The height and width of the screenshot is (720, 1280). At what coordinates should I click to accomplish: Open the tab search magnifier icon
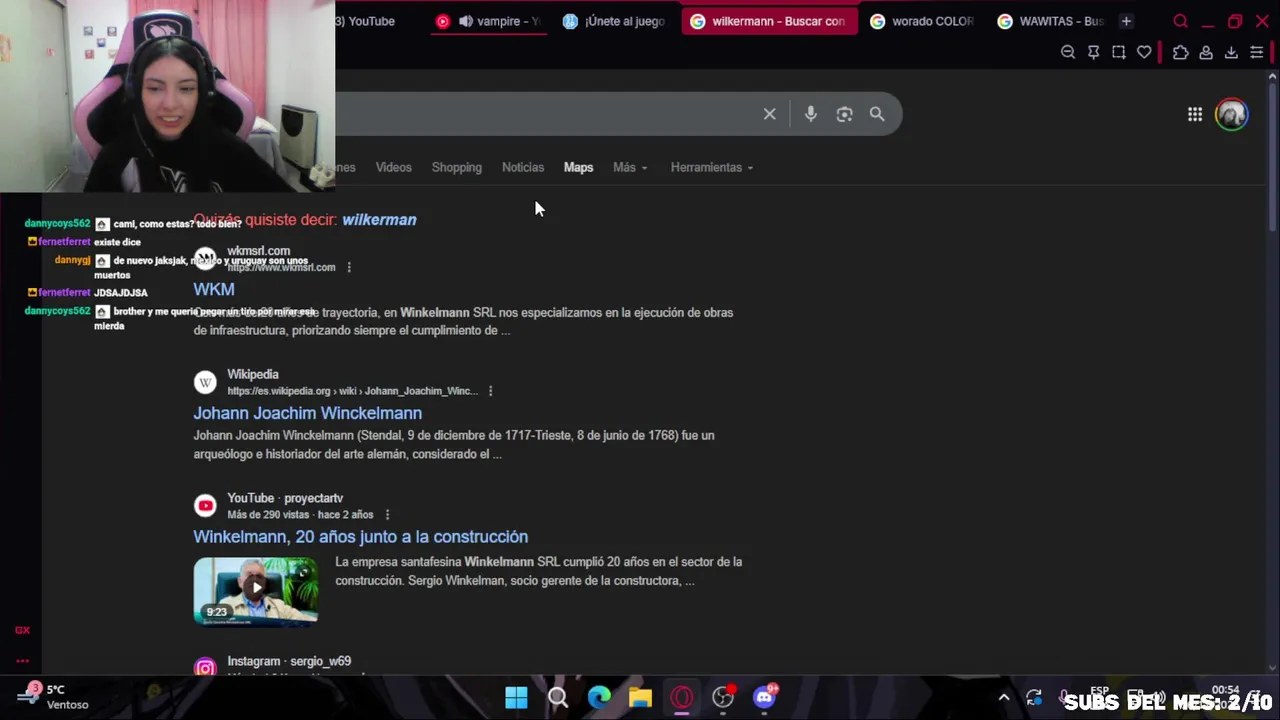(x=1180, y=21)
